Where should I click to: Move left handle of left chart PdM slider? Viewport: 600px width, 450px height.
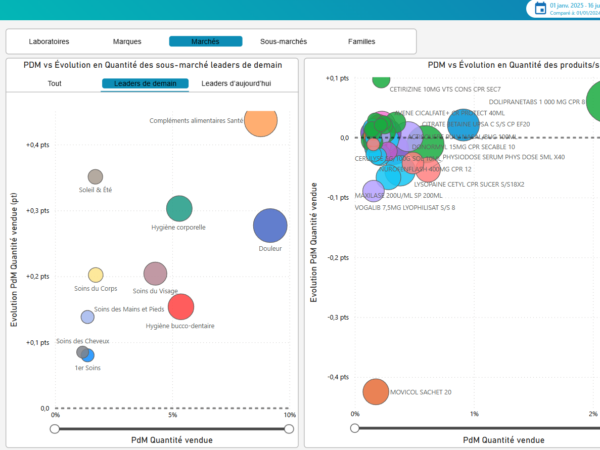click(x=55, y=429)
